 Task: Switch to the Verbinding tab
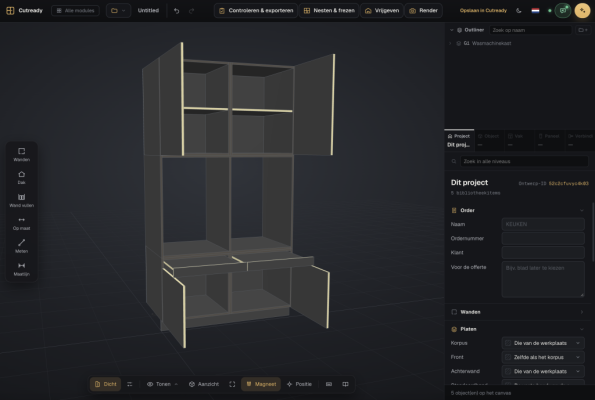pos(580,140)
